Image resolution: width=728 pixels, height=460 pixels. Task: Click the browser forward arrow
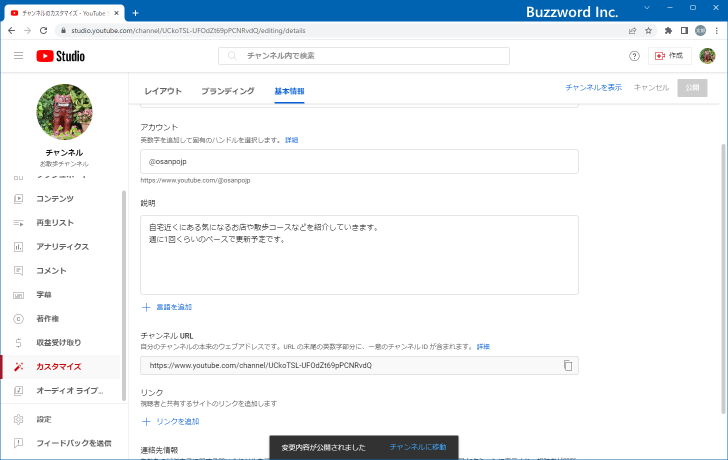pos(27,31)
